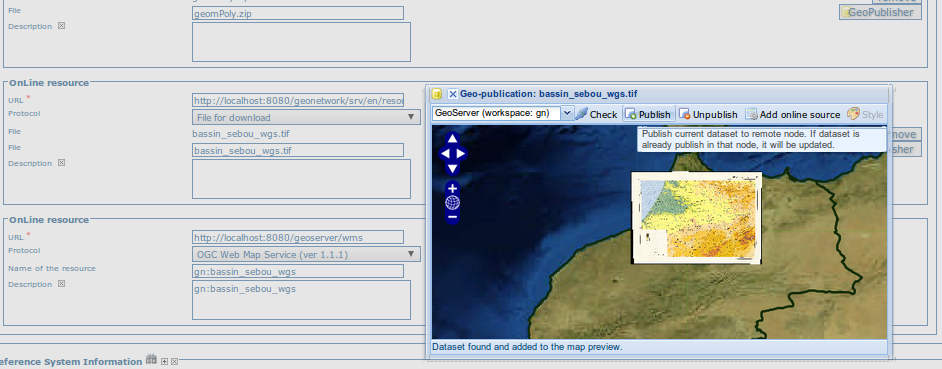
Task: Click the globe zoom-to-max-extent icon
Action: point(452,203)
